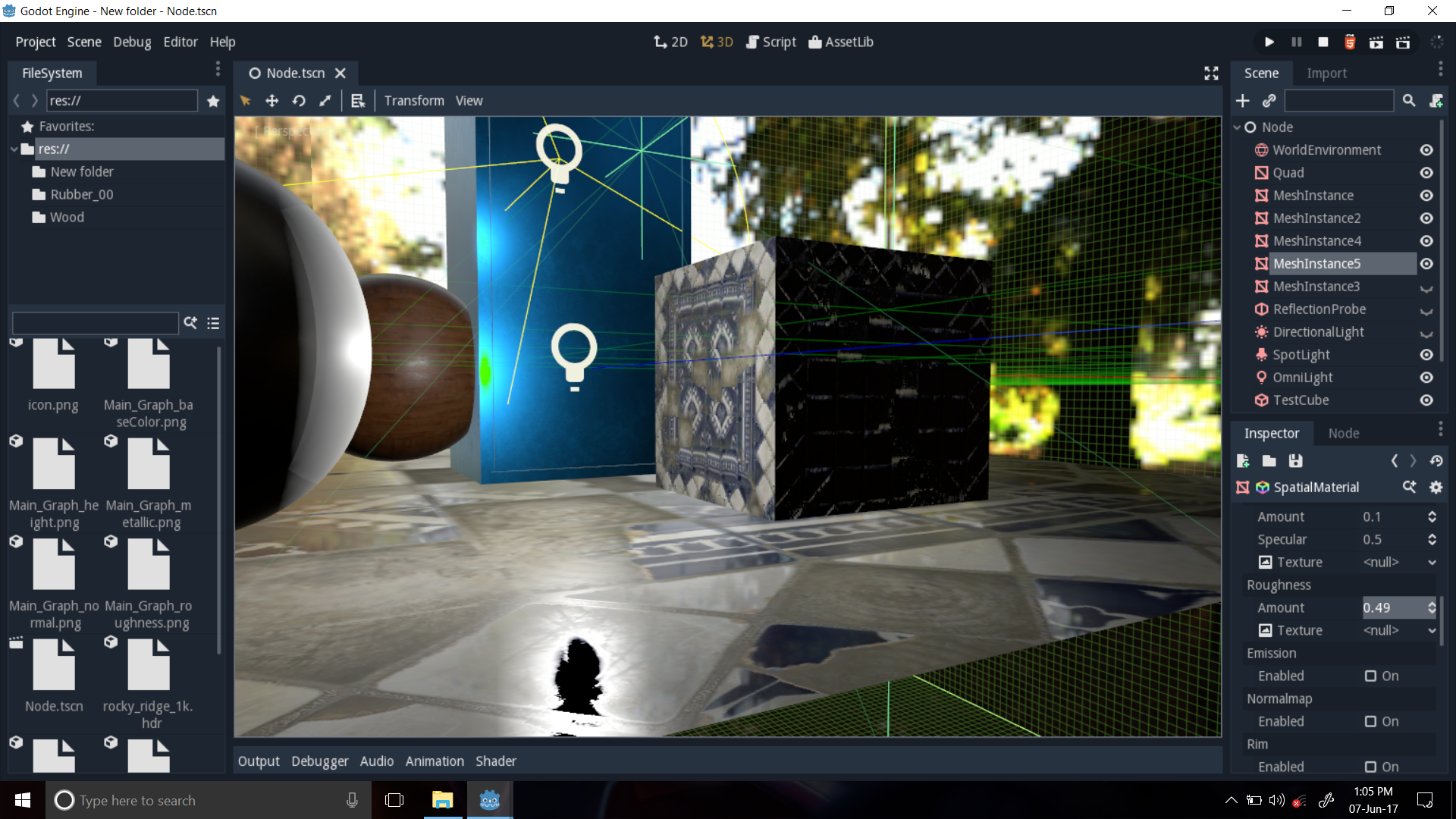The image size is (1456, 819).
Task: Instance a child scene using the link icon
Action: click(x=1270, y=100)
